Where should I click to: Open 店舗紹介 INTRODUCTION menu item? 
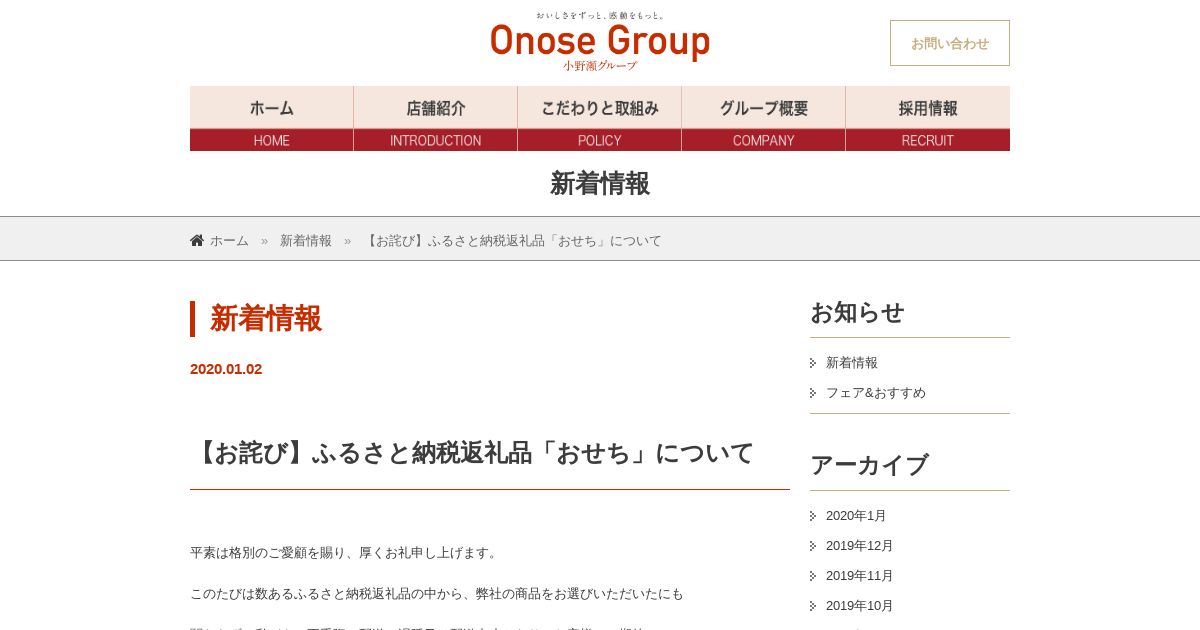(436, 118)
